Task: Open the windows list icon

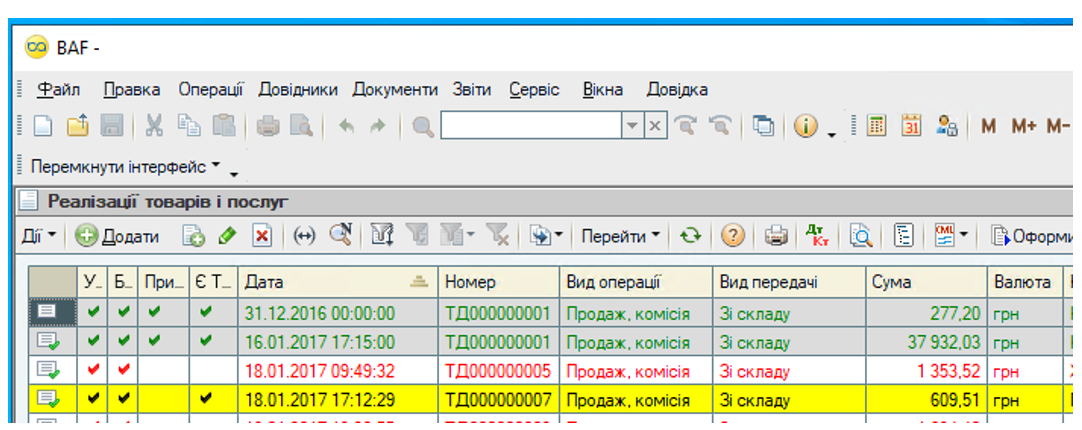Action: point(763,126)
